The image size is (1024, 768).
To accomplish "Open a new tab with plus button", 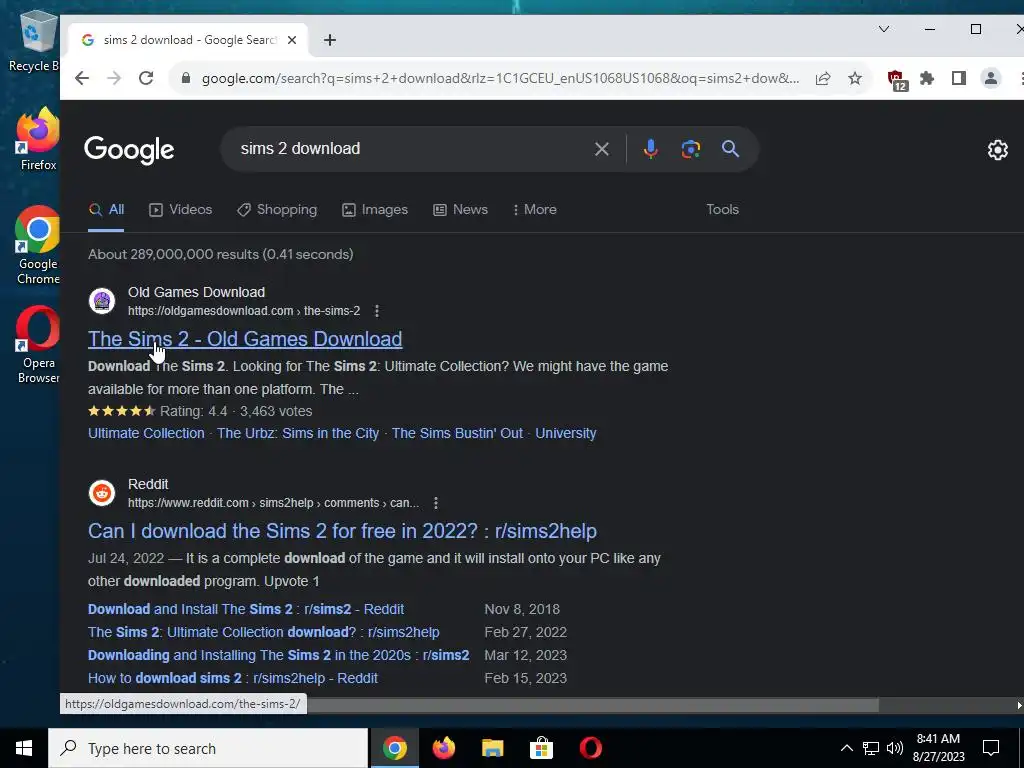I will pyautogui.click(x=330, y=40).
